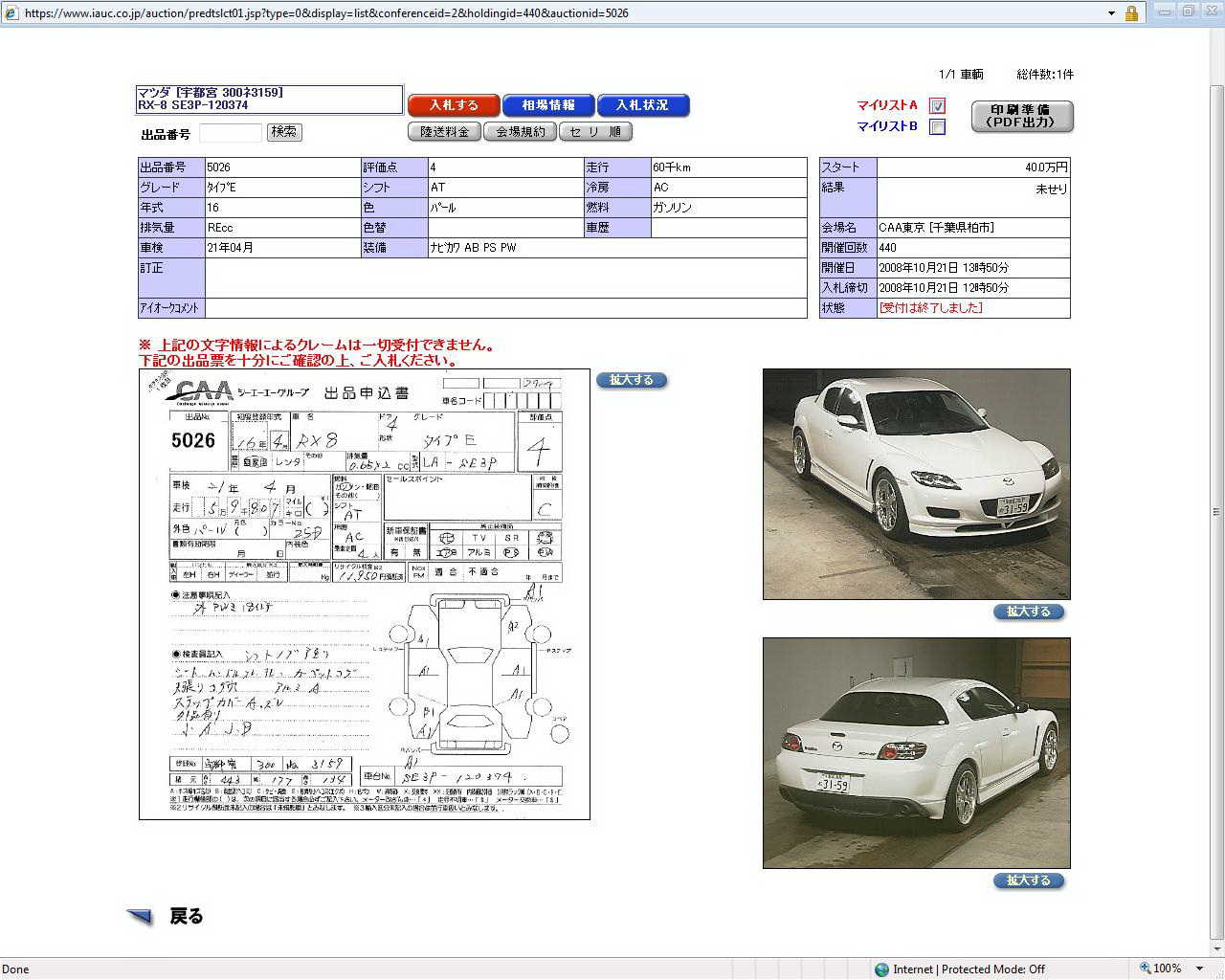
Task: Expand the zoom level dropdown arrow
Action: point(1200,969)
